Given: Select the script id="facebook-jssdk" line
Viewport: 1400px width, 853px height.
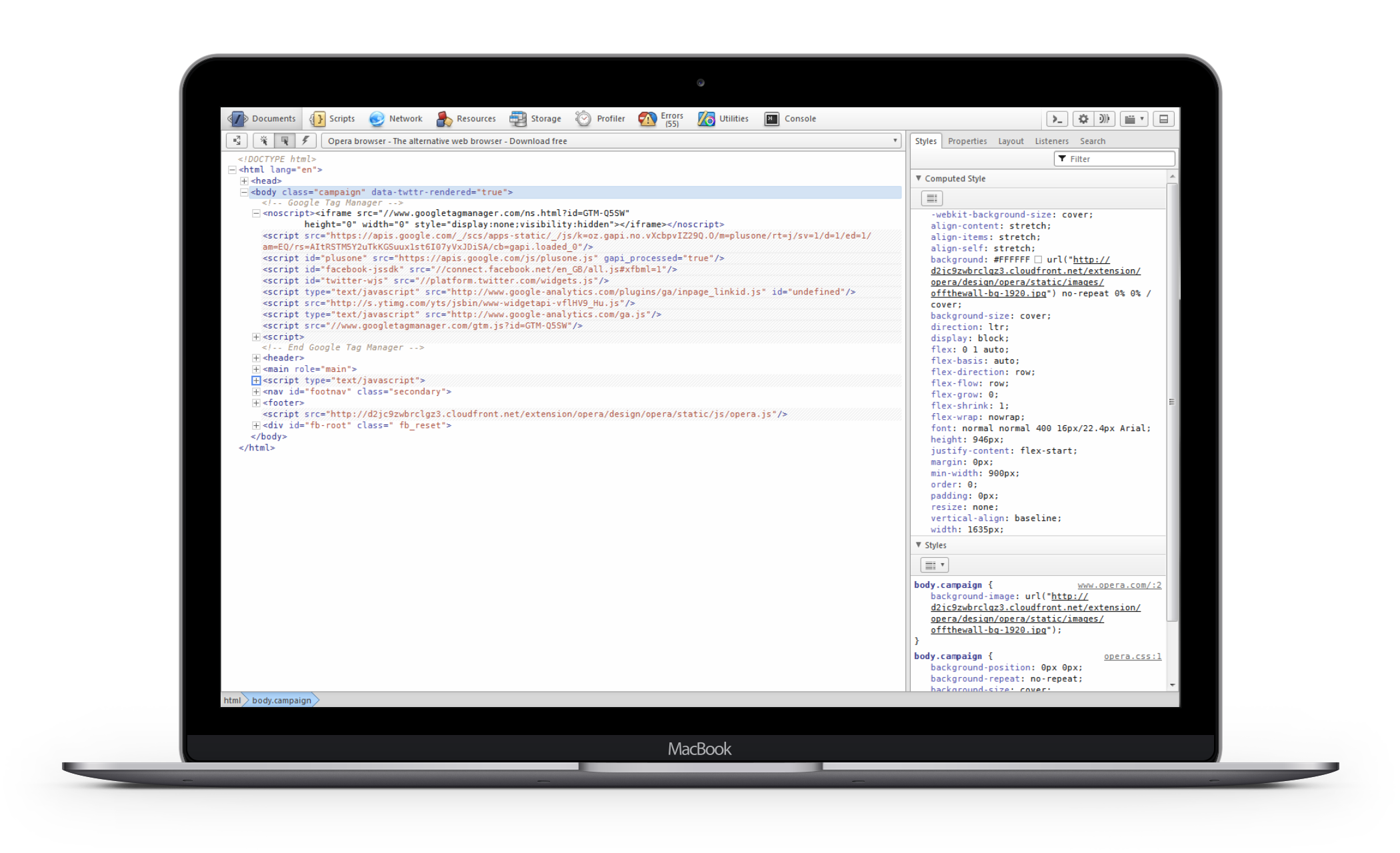Looking at the screenshot, I should [469, 270].
